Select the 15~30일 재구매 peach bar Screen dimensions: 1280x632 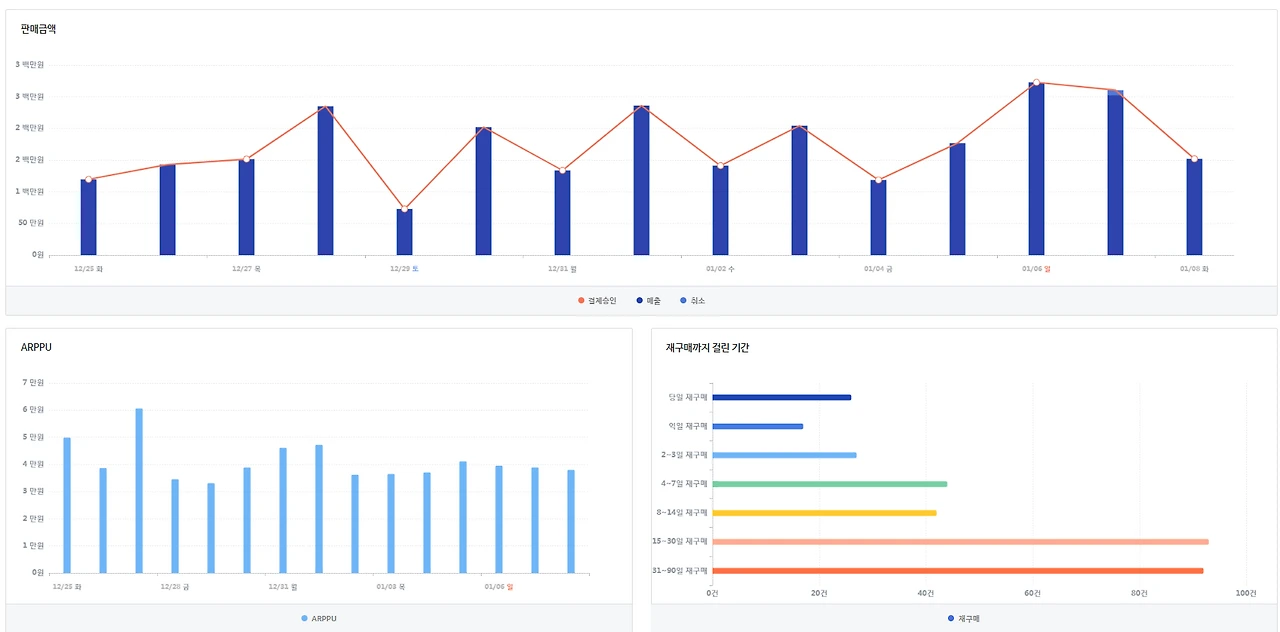click(x=960, y=542)
